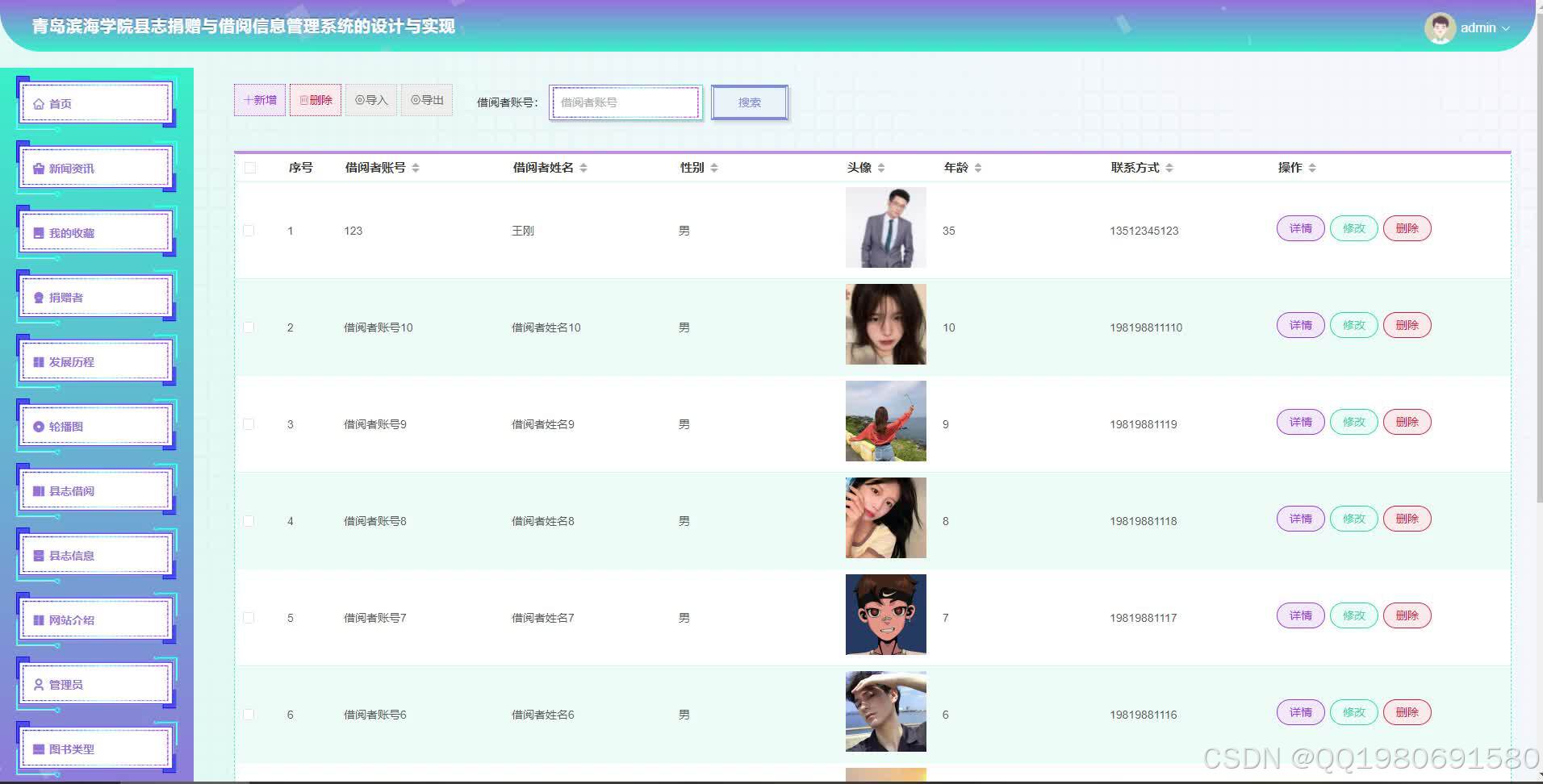Open 详情 for 借阅者姓名10

tap(1301, 325)
